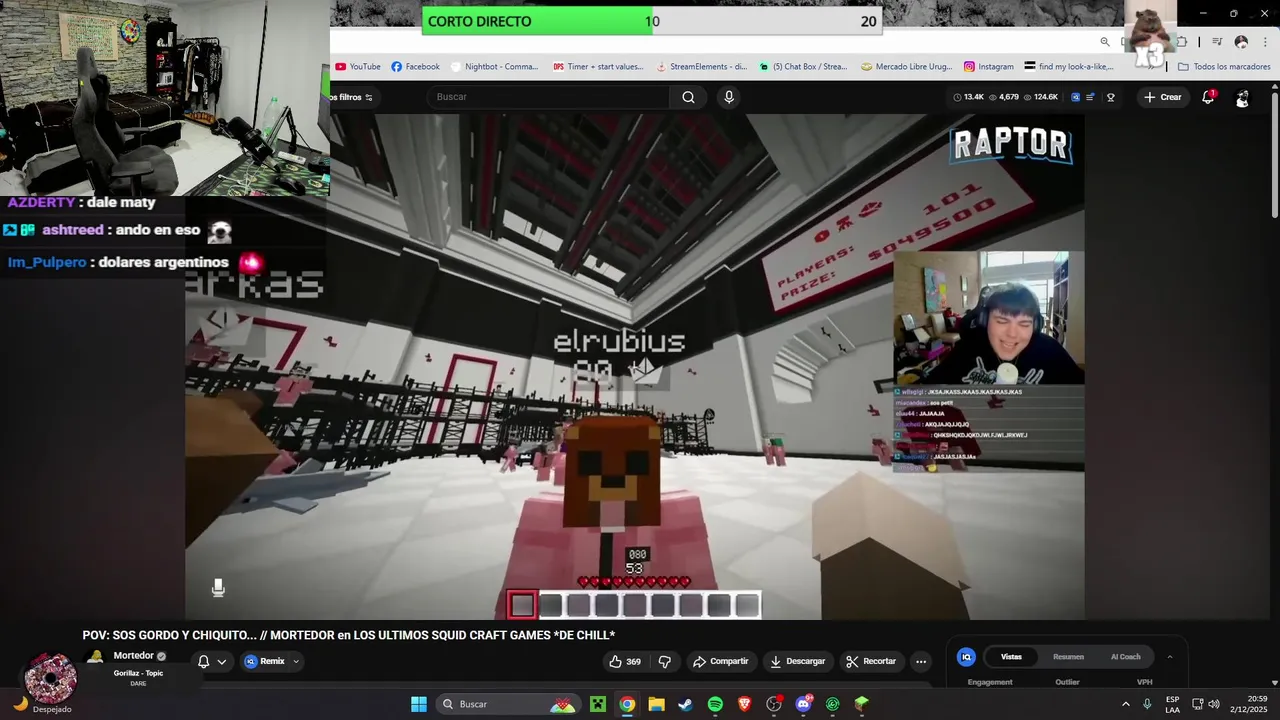Expand subscription notification chevron

coord(222,661)
